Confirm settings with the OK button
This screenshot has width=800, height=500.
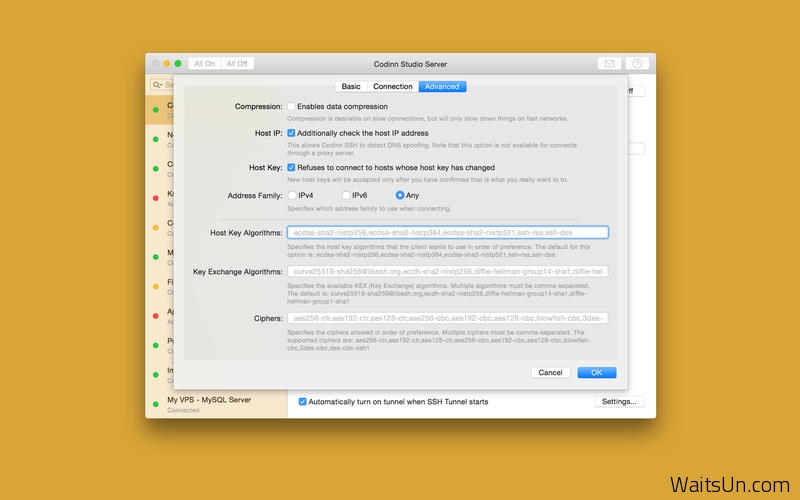[597, 372]
